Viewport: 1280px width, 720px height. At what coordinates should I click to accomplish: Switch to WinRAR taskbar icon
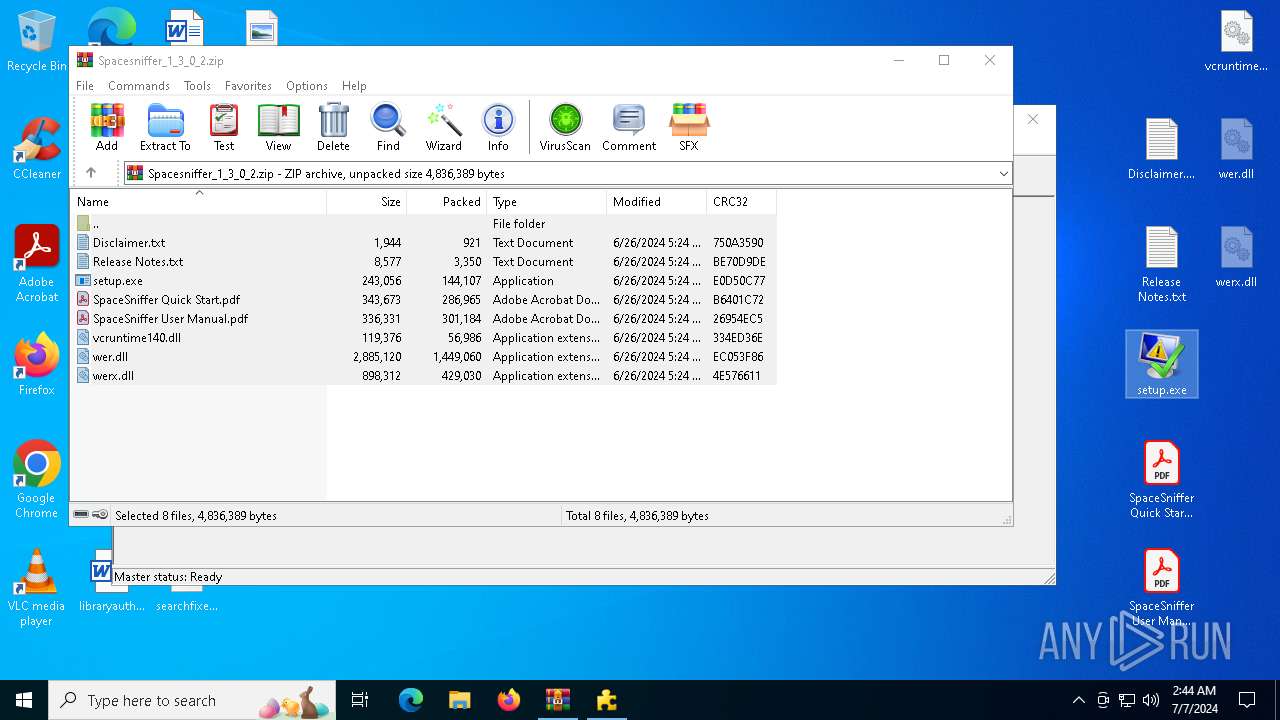(x=557, y=700)
